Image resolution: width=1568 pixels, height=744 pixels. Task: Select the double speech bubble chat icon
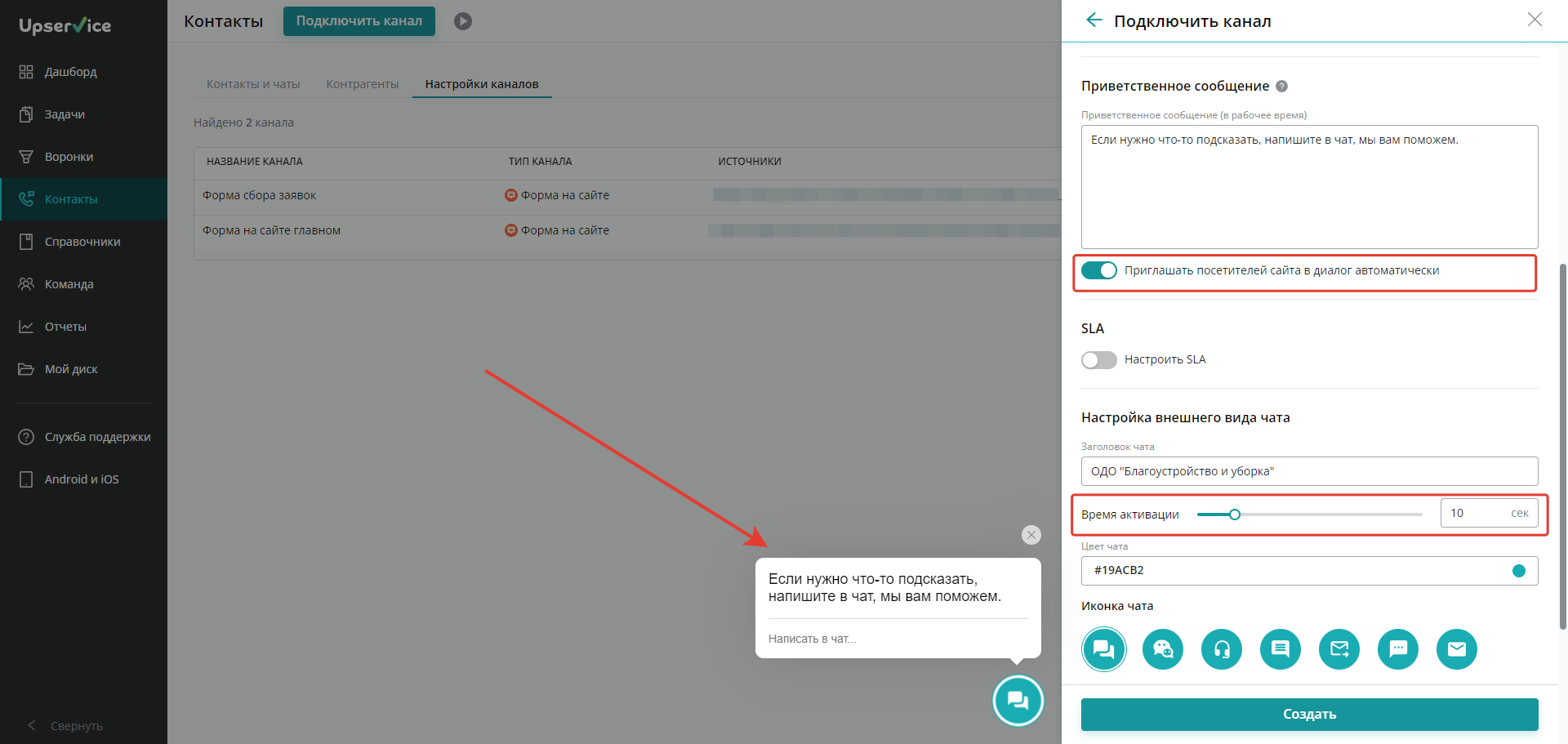1104,649
